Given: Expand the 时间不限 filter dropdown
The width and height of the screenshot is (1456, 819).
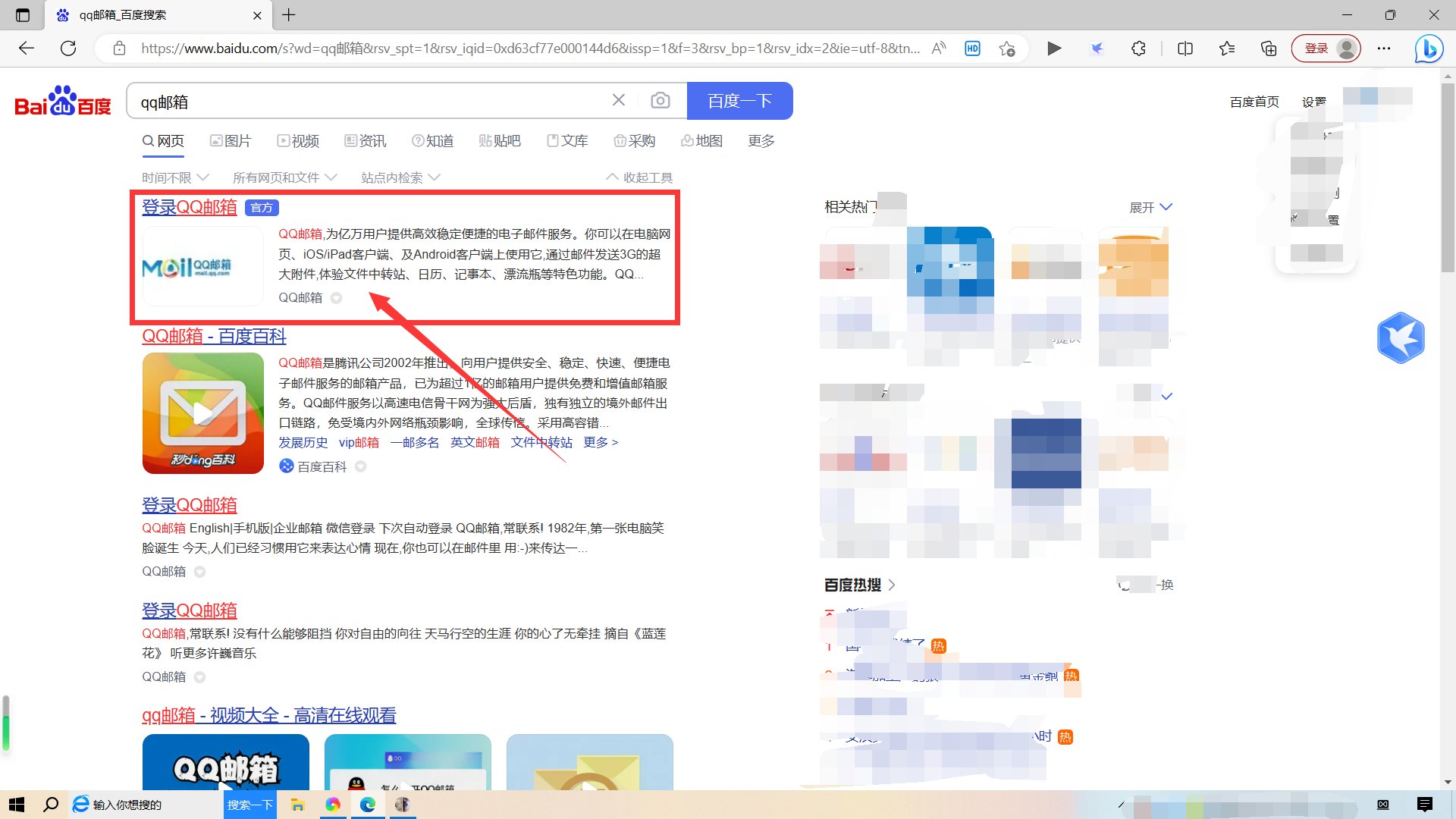Looking at the screenshot, I should pos(174,177).
